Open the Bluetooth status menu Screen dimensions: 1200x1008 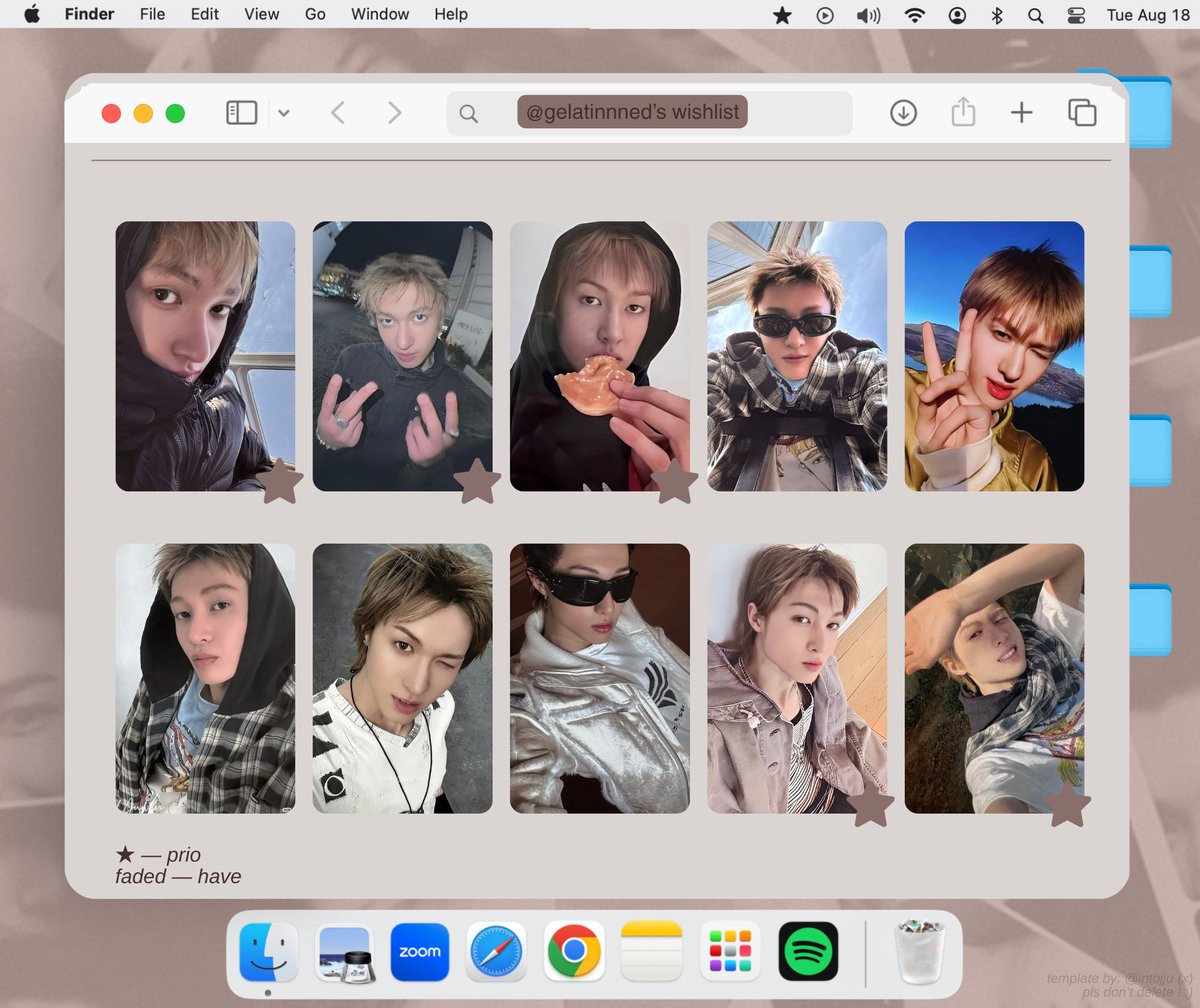pos(996,15)
